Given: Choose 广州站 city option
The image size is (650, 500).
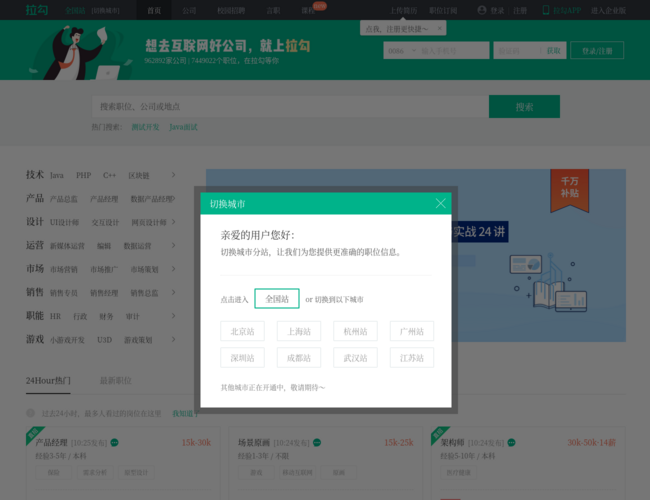Looking at the screenshot, I should (412, 331).
